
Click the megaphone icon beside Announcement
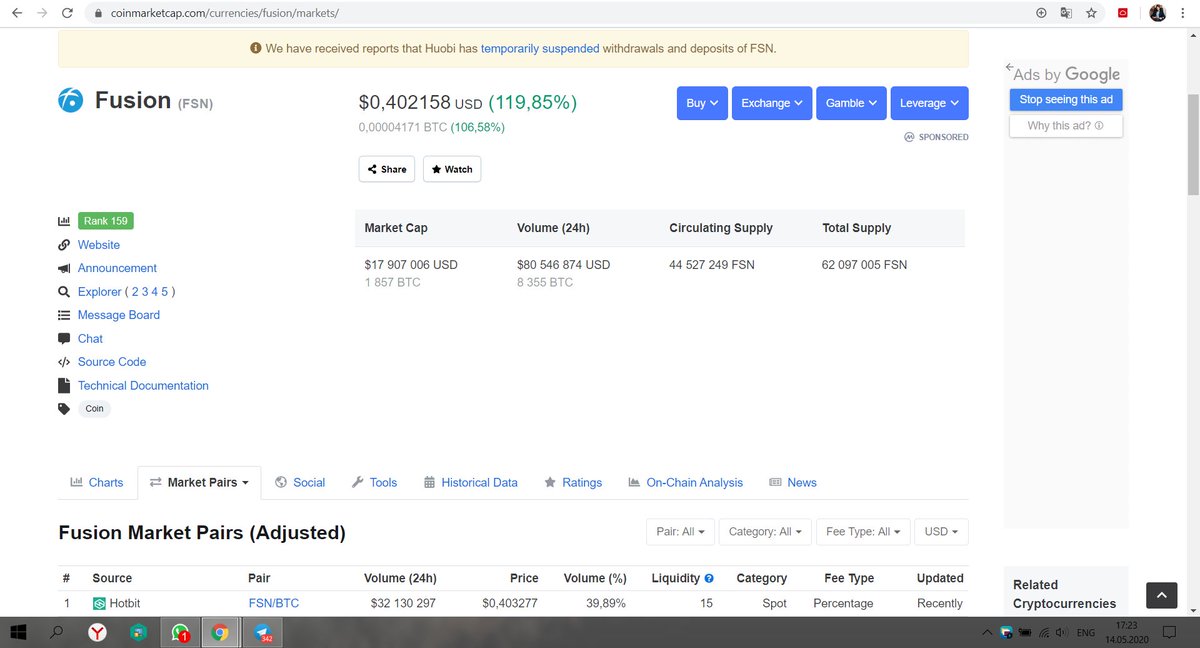[x=64, y=268]
